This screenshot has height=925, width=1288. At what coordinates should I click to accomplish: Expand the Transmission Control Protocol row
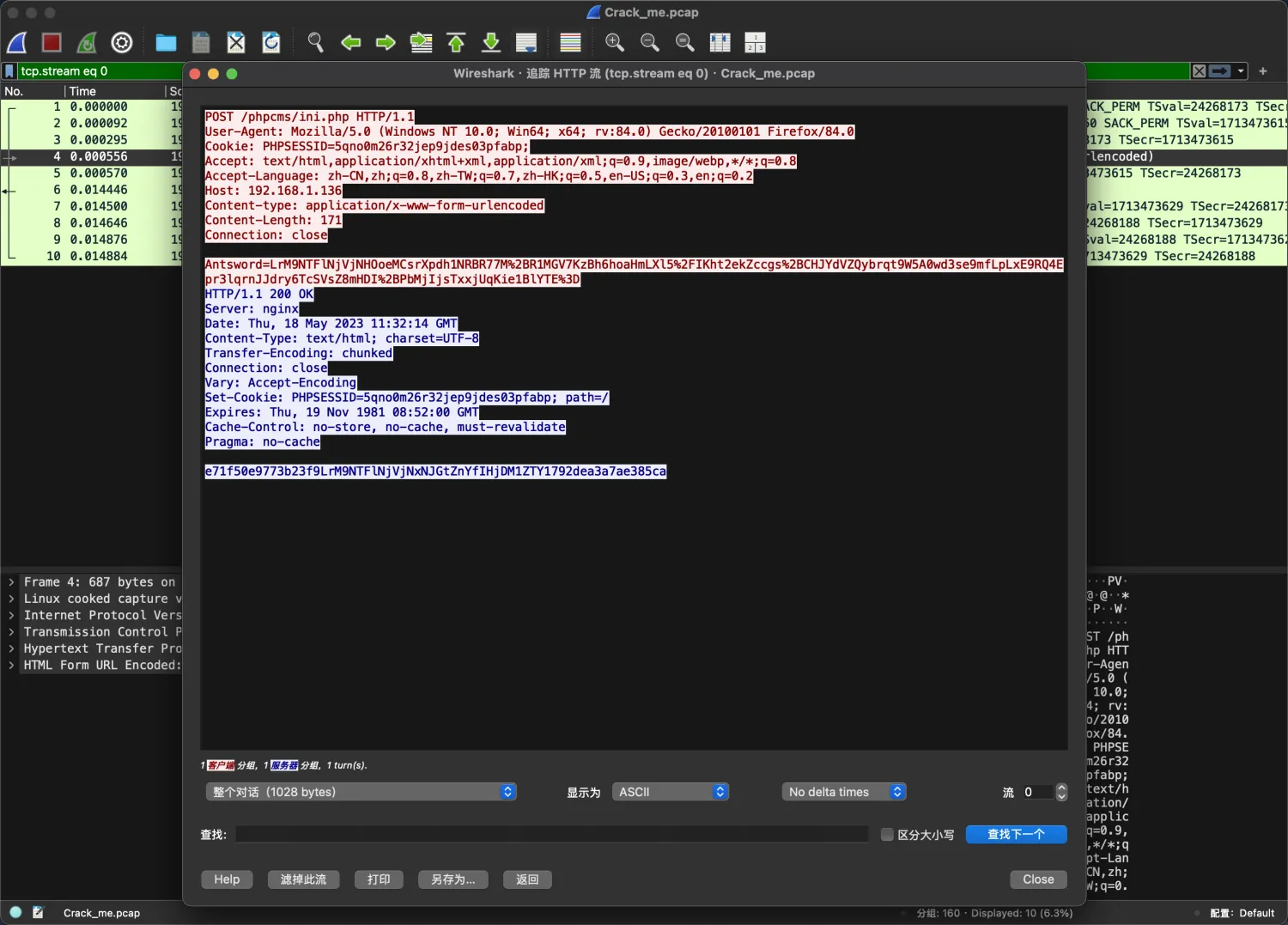11,632
